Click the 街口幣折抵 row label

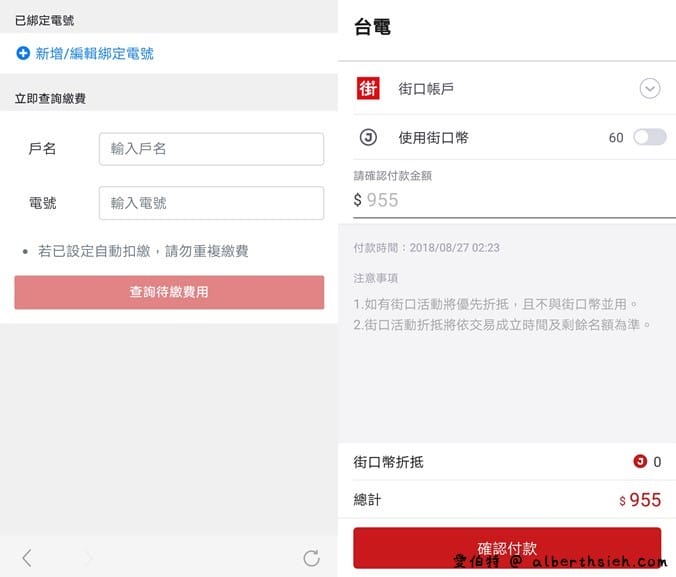click(x=388, y=462)
